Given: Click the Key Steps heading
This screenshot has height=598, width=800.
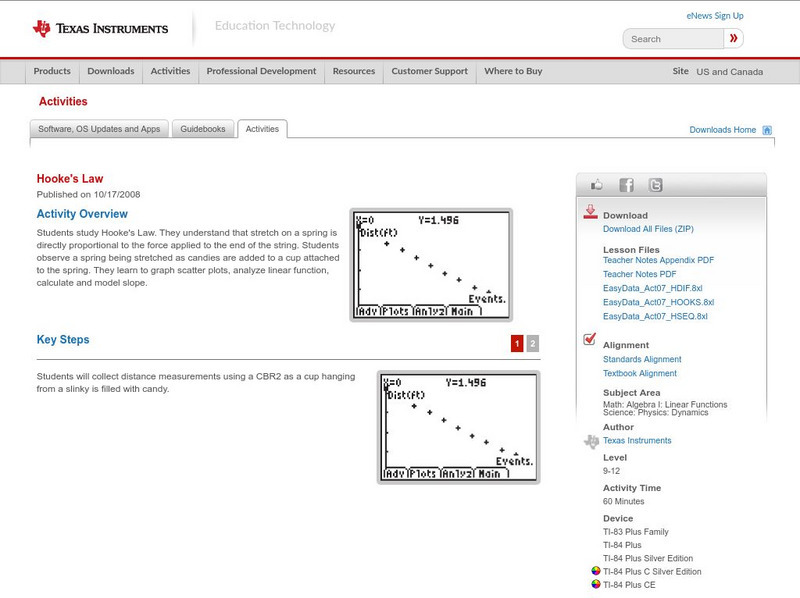Looking at the screenshot, I should (x=63, y=339).
